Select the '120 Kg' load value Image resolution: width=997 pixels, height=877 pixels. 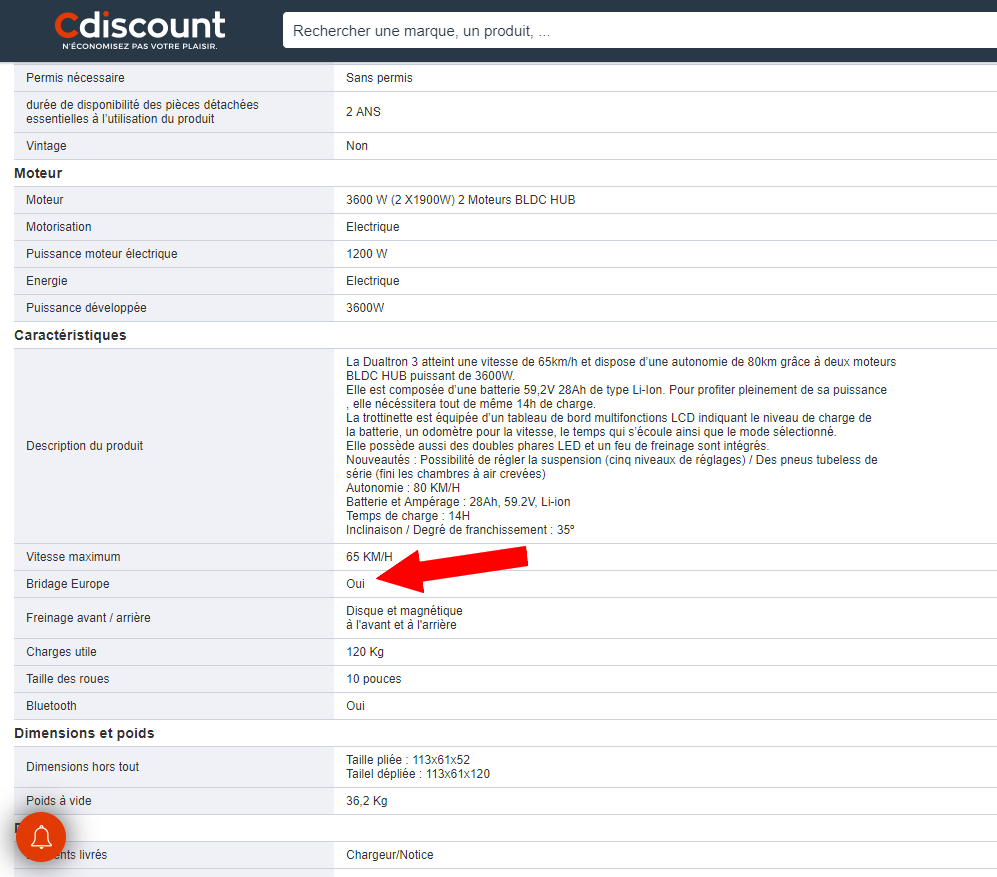(365, 652)
